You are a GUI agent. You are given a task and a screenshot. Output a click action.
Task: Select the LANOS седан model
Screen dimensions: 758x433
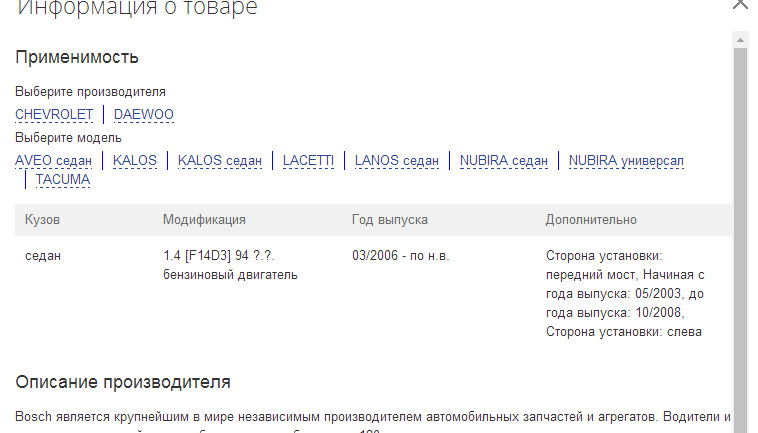tap(397, 161)
